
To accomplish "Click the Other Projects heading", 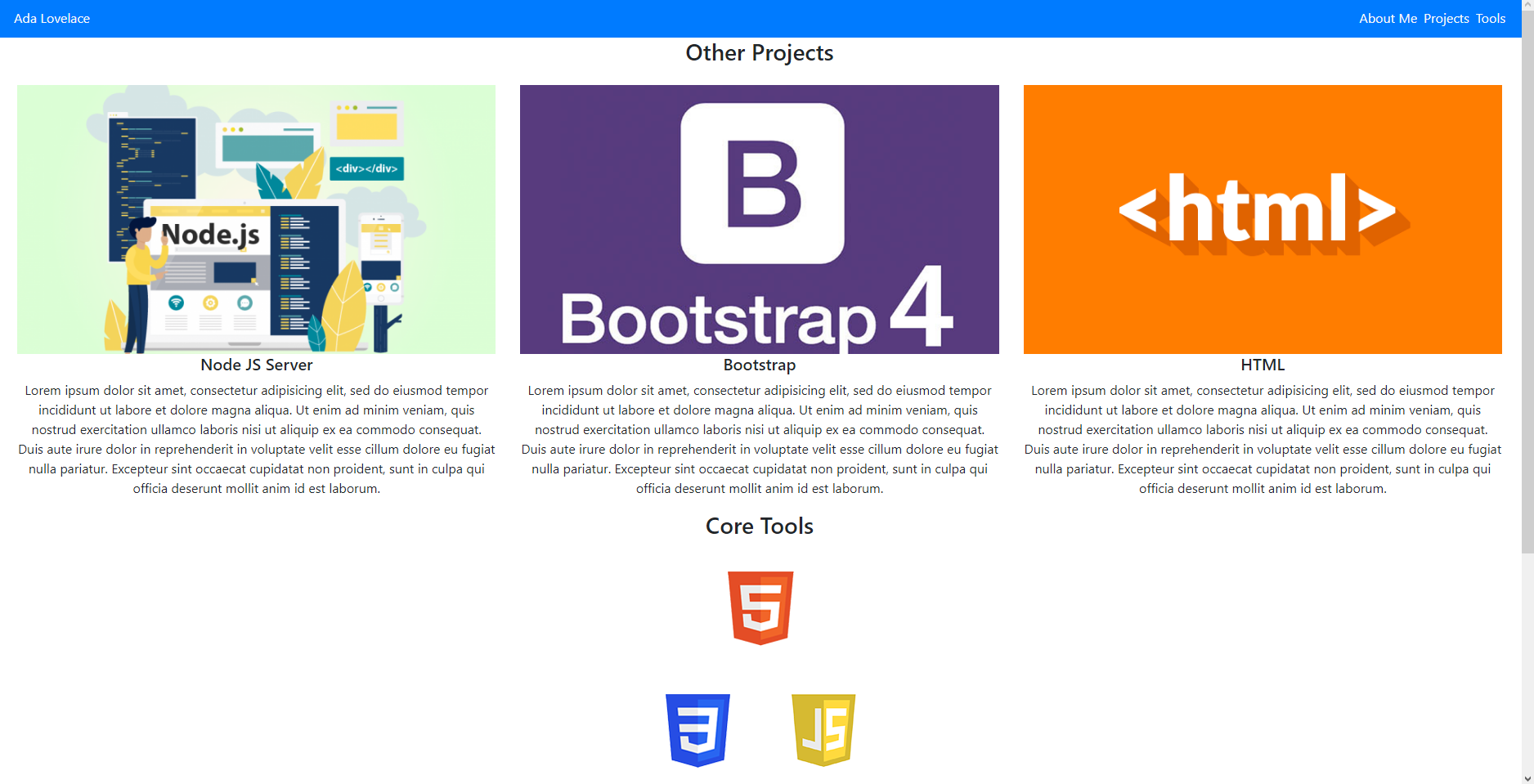I will pos(759,52).
